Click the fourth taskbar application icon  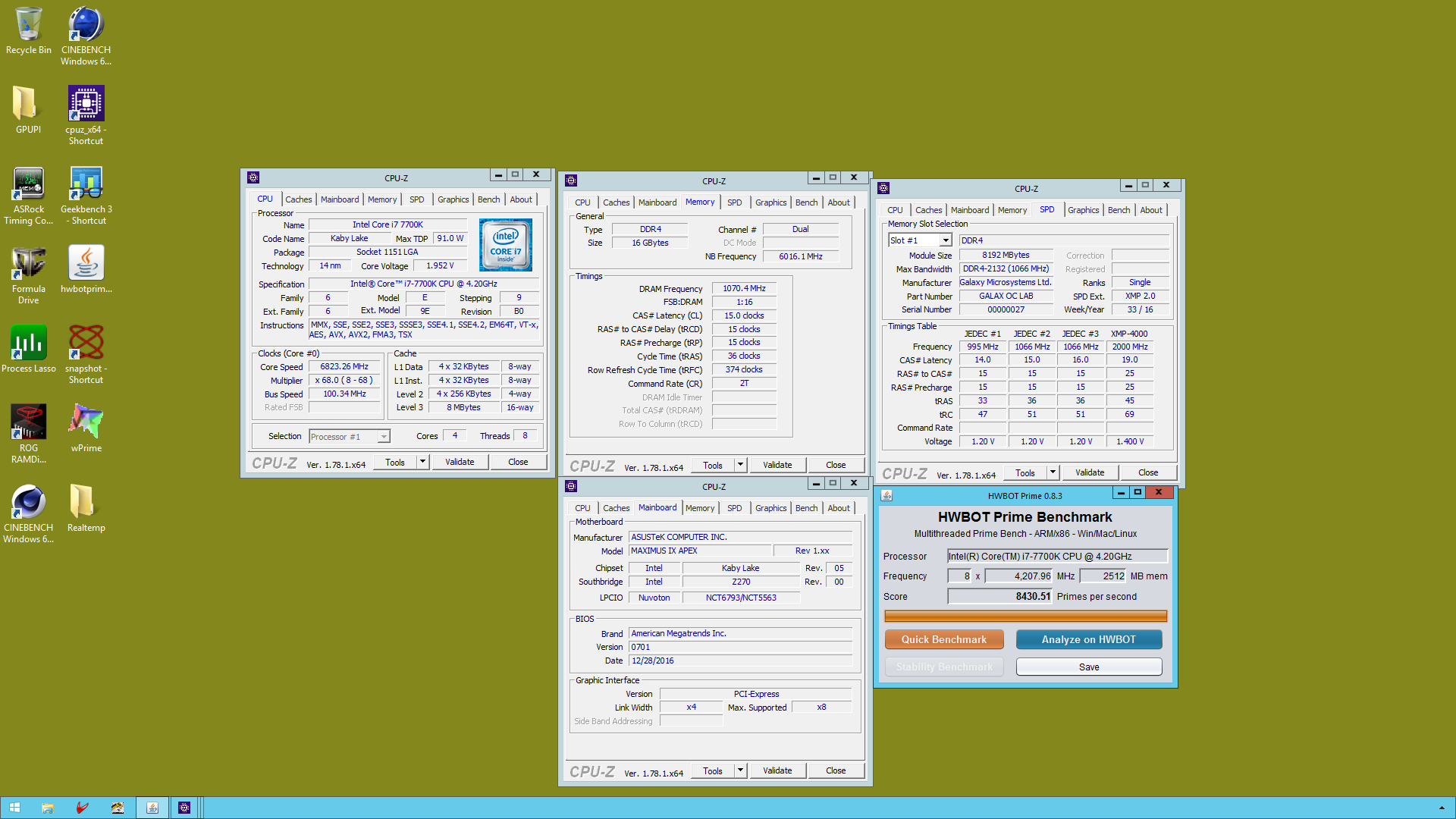(x=117, y=808)
